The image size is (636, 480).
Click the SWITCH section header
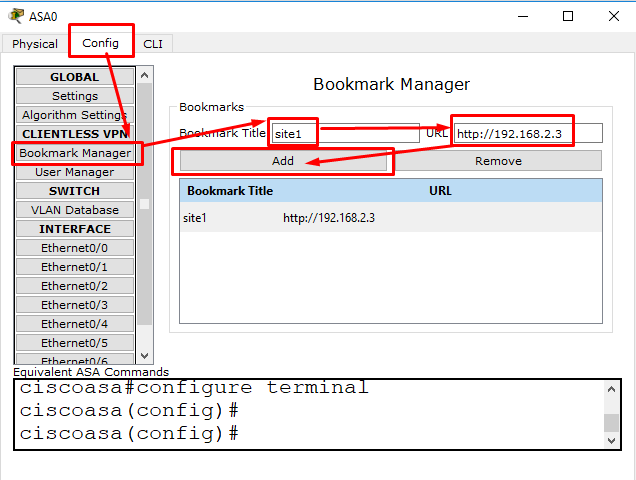coord(75,191)
